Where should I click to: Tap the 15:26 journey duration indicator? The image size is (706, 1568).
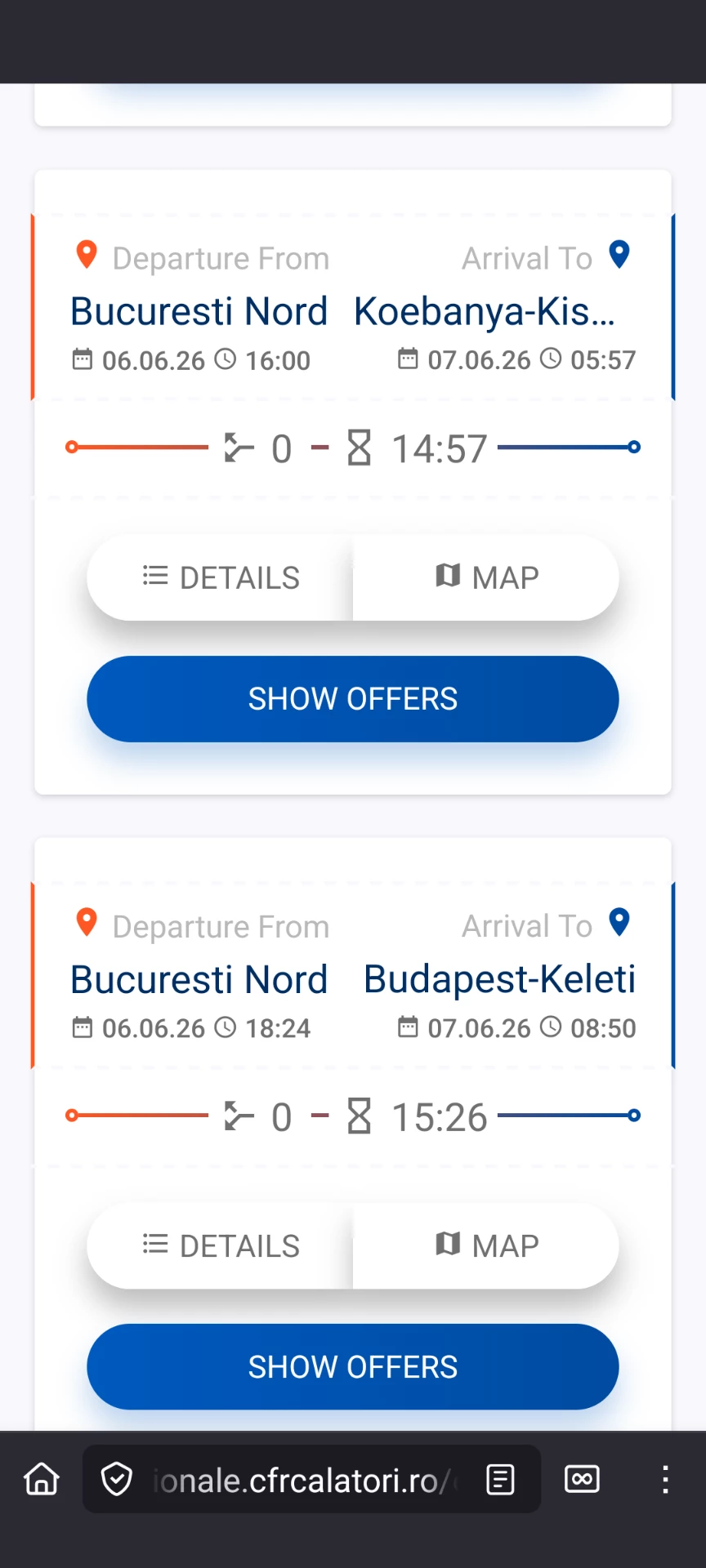coord(418,1116)
